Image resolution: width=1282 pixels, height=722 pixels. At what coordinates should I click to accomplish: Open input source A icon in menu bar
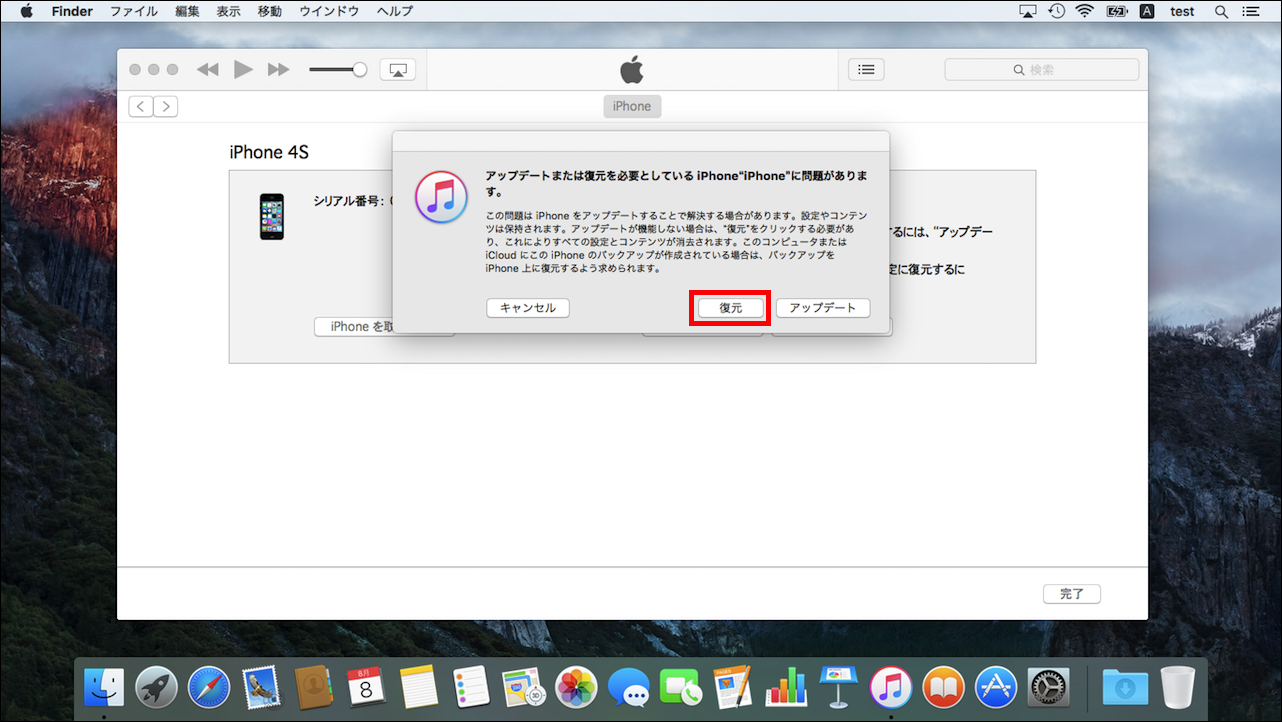pyautogui.click(x=1147, y=12)
